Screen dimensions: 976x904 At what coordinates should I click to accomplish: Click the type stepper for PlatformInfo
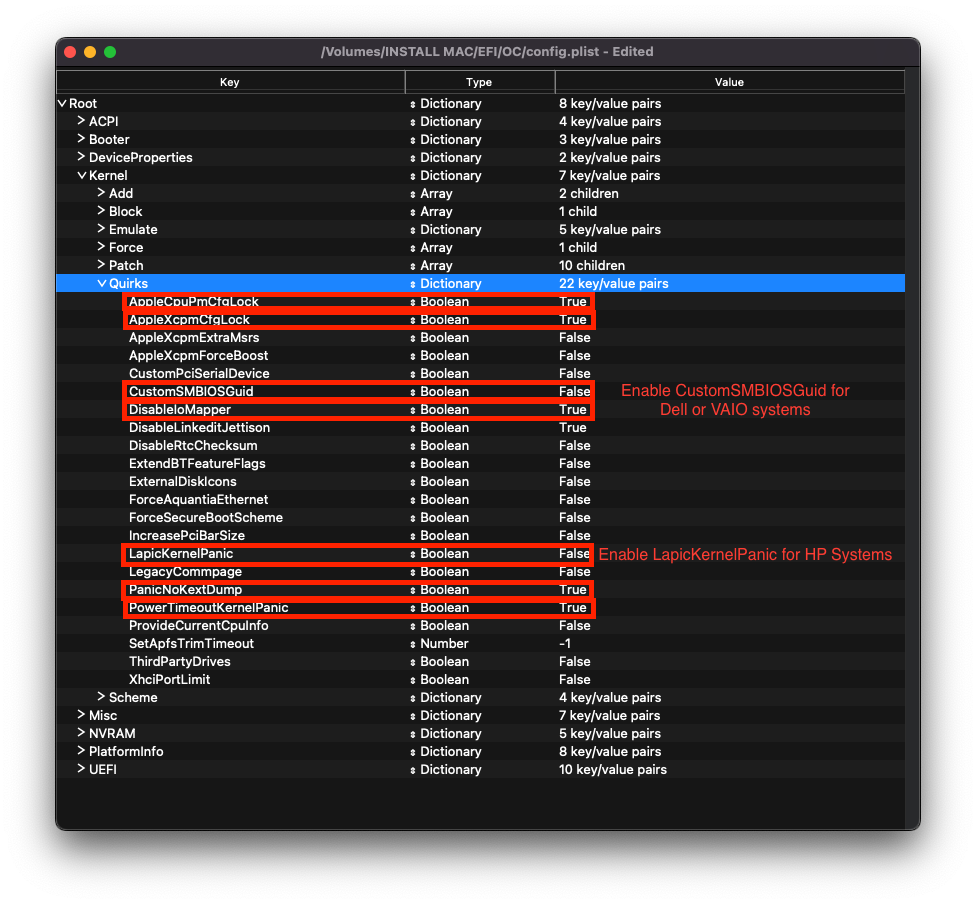(413, 752)
